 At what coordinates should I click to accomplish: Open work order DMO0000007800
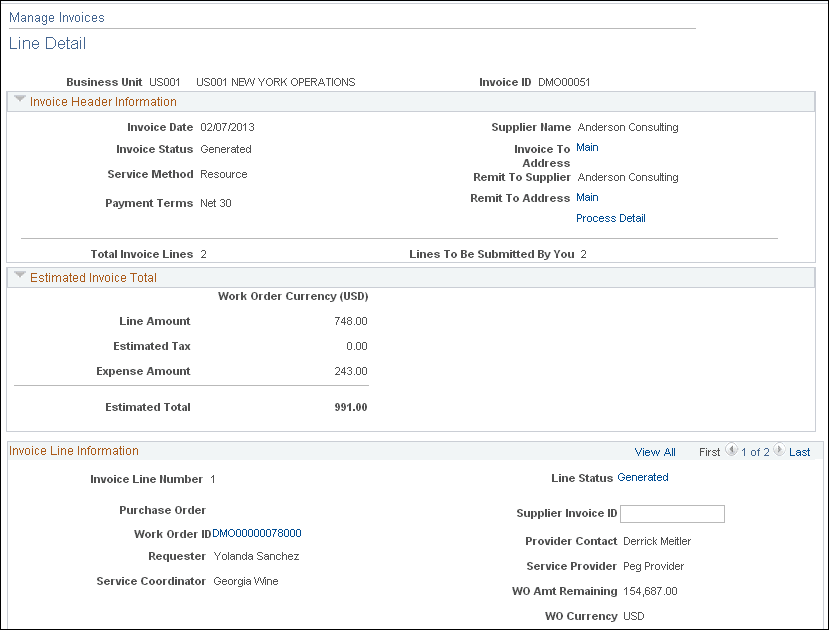(257, 533)
